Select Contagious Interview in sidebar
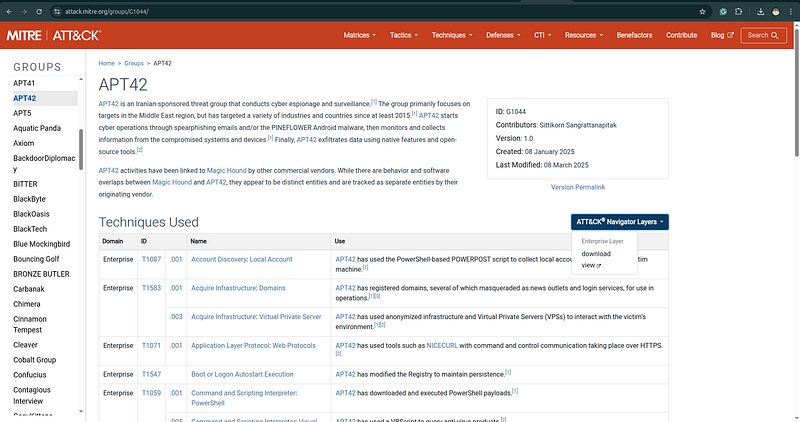The width and height of the screenshot is (800, 422). [x=32, y=395]
